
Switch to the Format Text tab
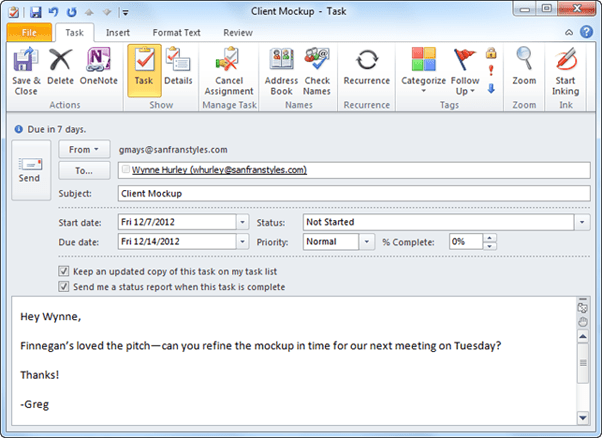[x=178, y=32]
